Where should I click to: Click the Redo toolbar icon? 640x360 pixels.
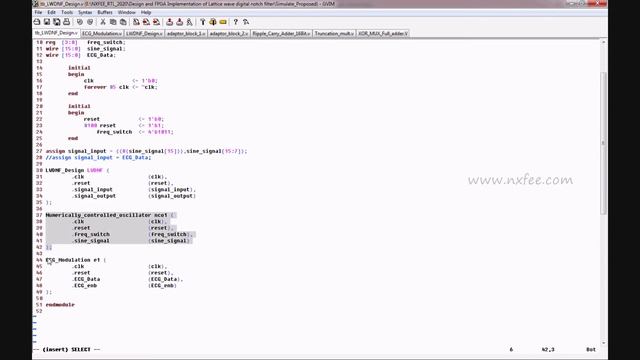point(90,22)
